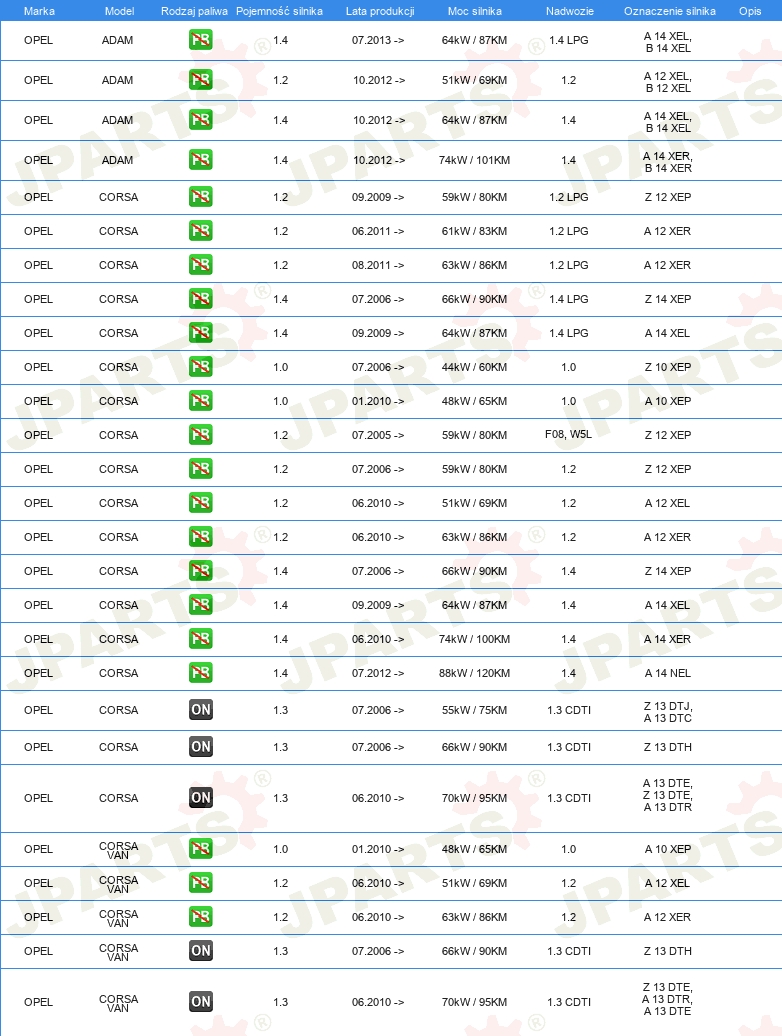Screen dimensions: 782x1036
Task: Click the '08.2011 ->' production date
Action: 378,265
